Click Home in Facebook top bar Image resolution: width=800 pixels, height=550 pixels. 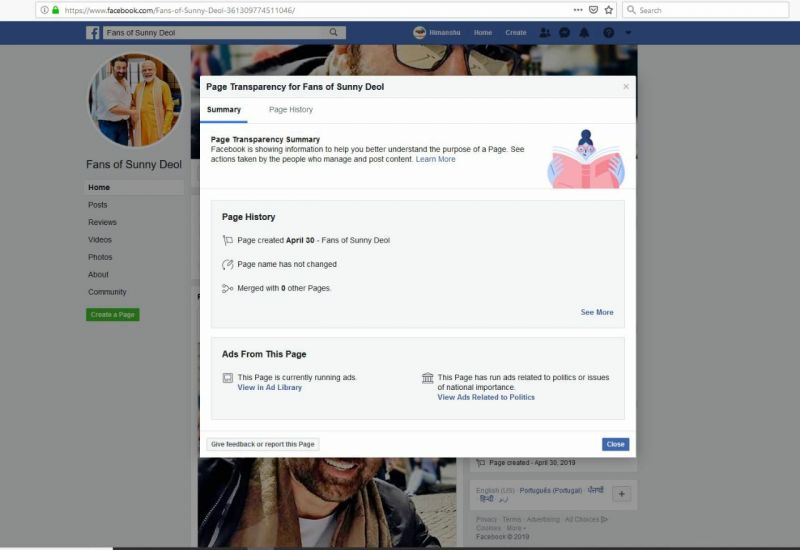pos(483,33)
